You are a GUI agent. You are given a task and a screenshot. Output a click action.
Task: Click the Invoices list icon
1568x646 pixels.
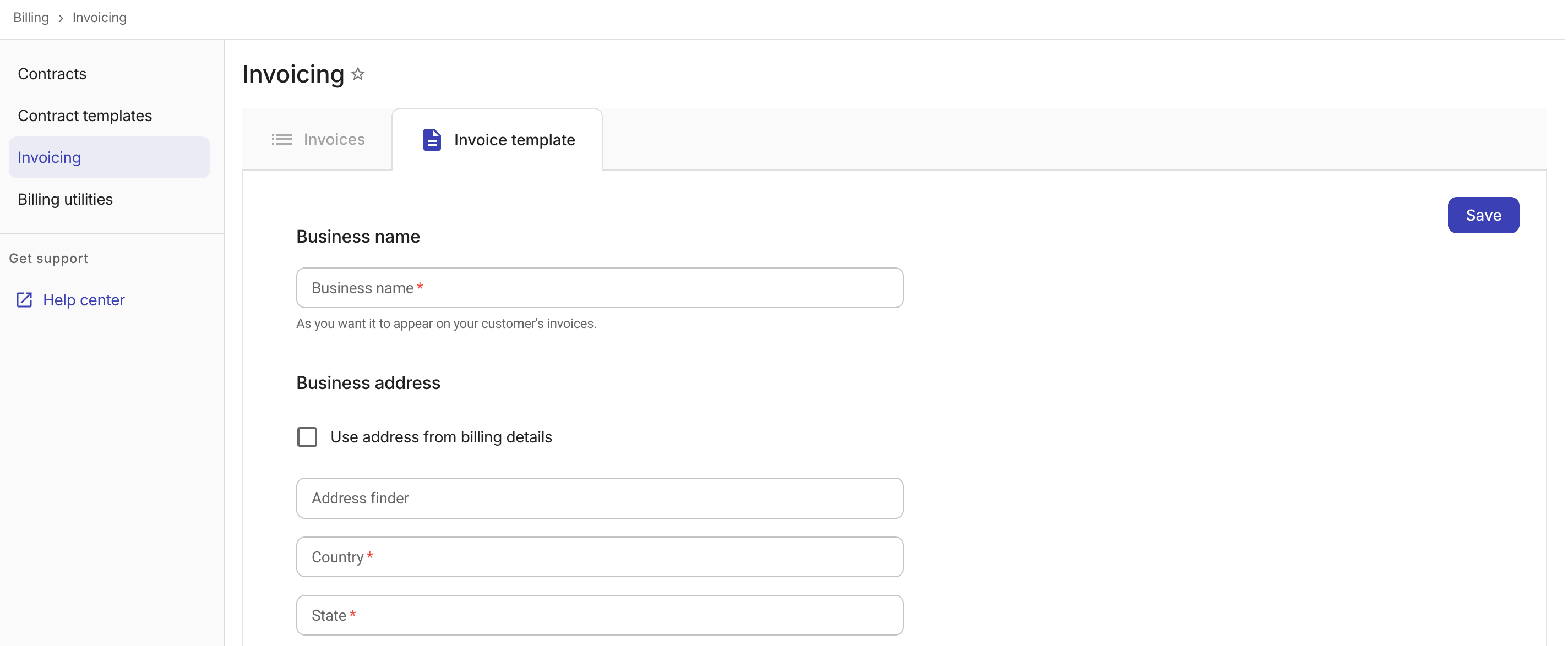281,139
